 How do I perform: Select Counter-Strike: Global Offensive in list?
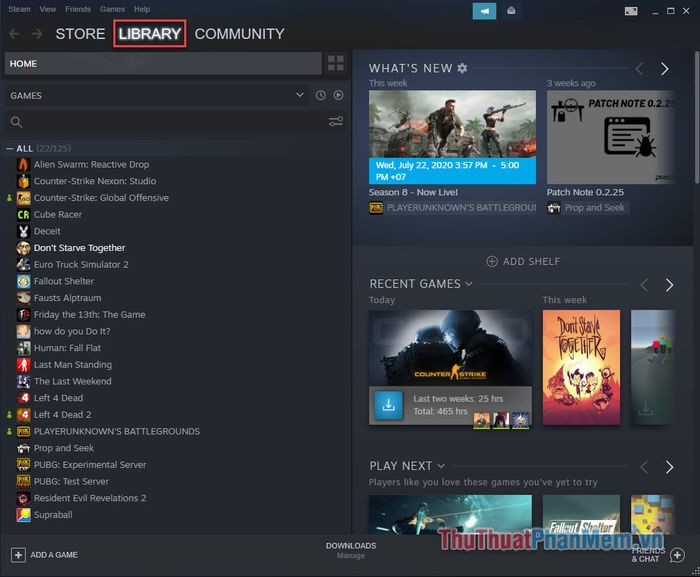101,198
